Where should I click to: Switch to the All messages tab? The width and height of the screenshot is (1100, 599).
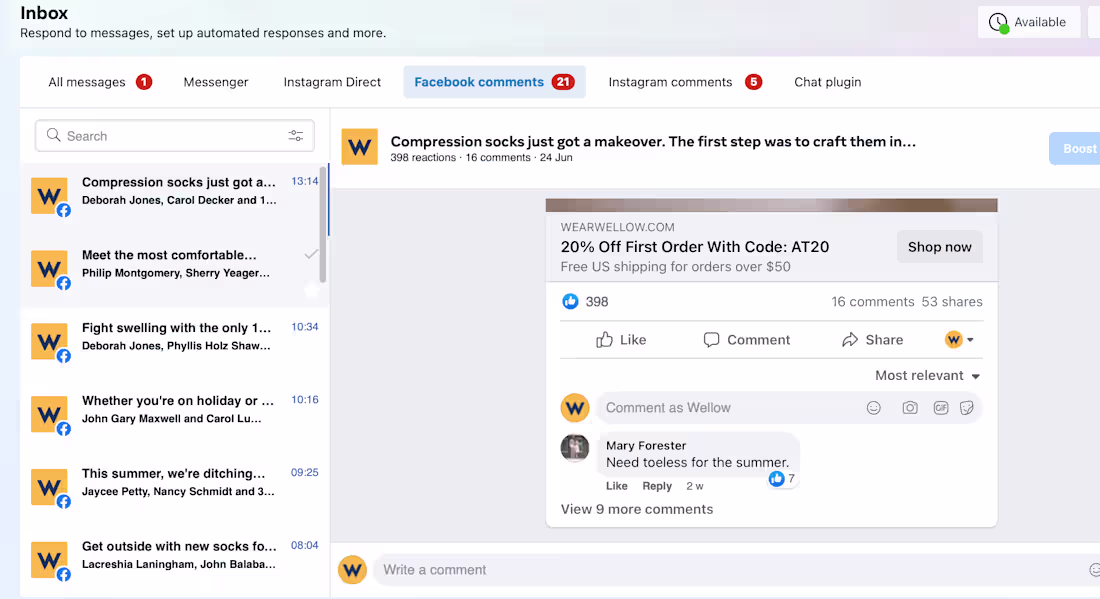pyautogui.click(x=100, y=82)
